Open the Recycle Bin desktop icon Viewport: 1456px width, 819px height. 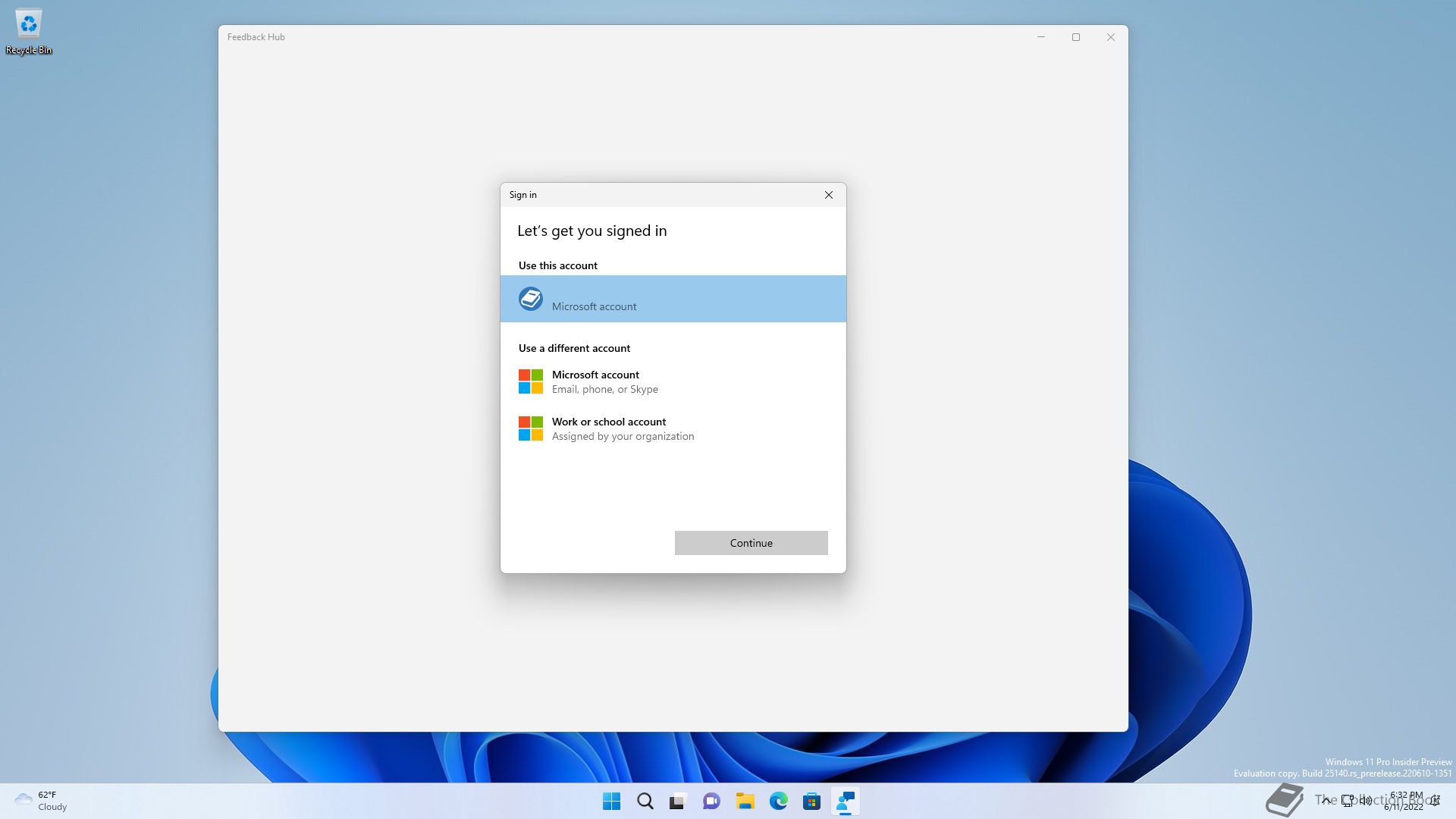pyautogui.click(x=29, y=32)
